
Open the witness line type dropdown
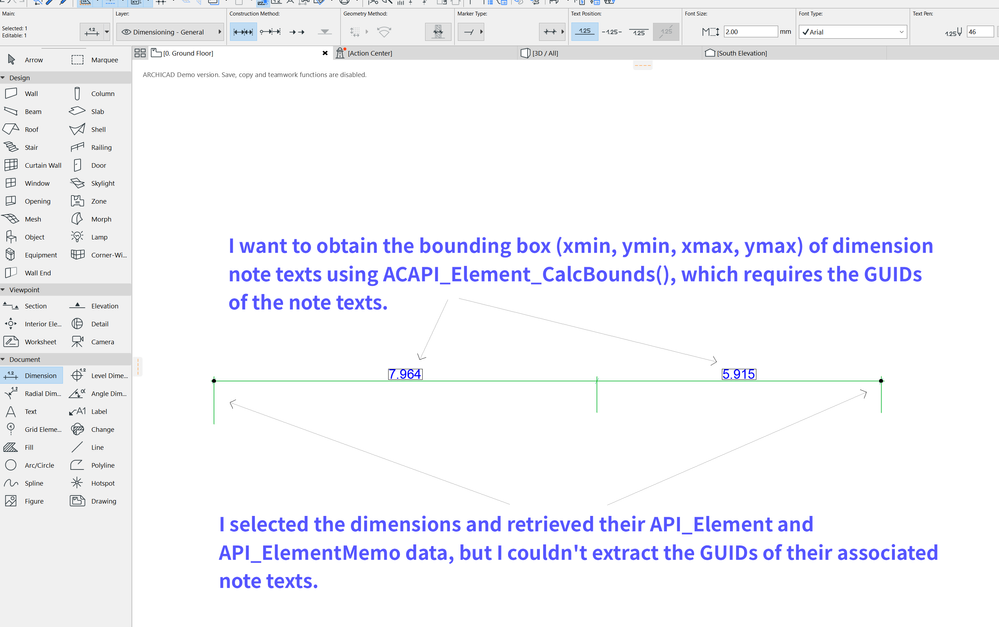(552, 31)
